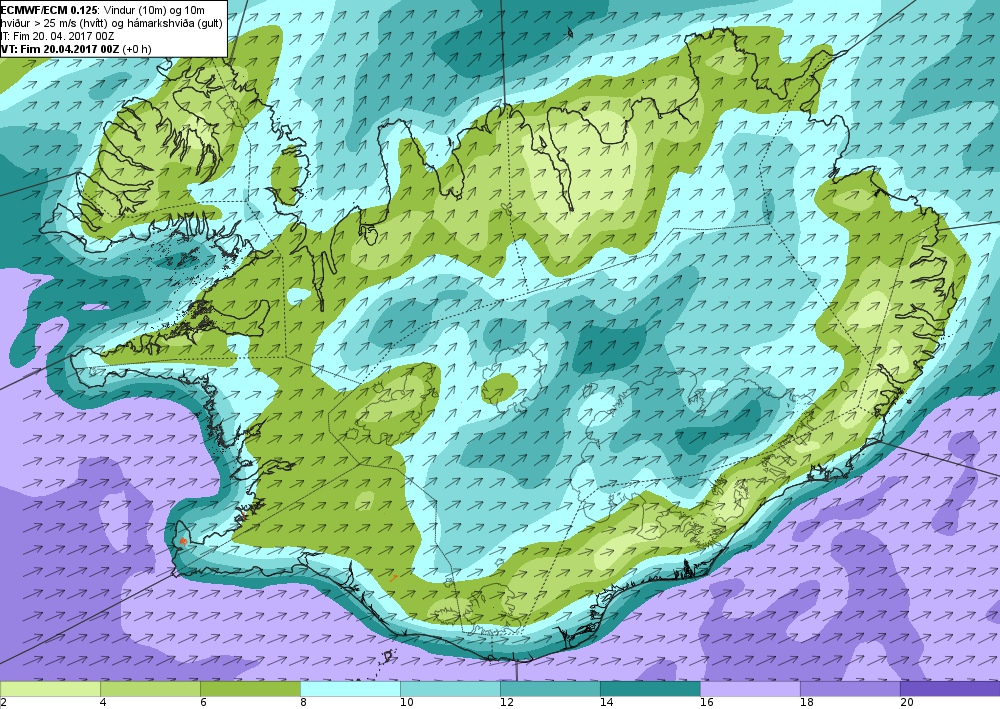Click the "hviður > 25 m/s (hvítt)" description line
Viewport: 1000px width, 709px height.
(112, 23)
